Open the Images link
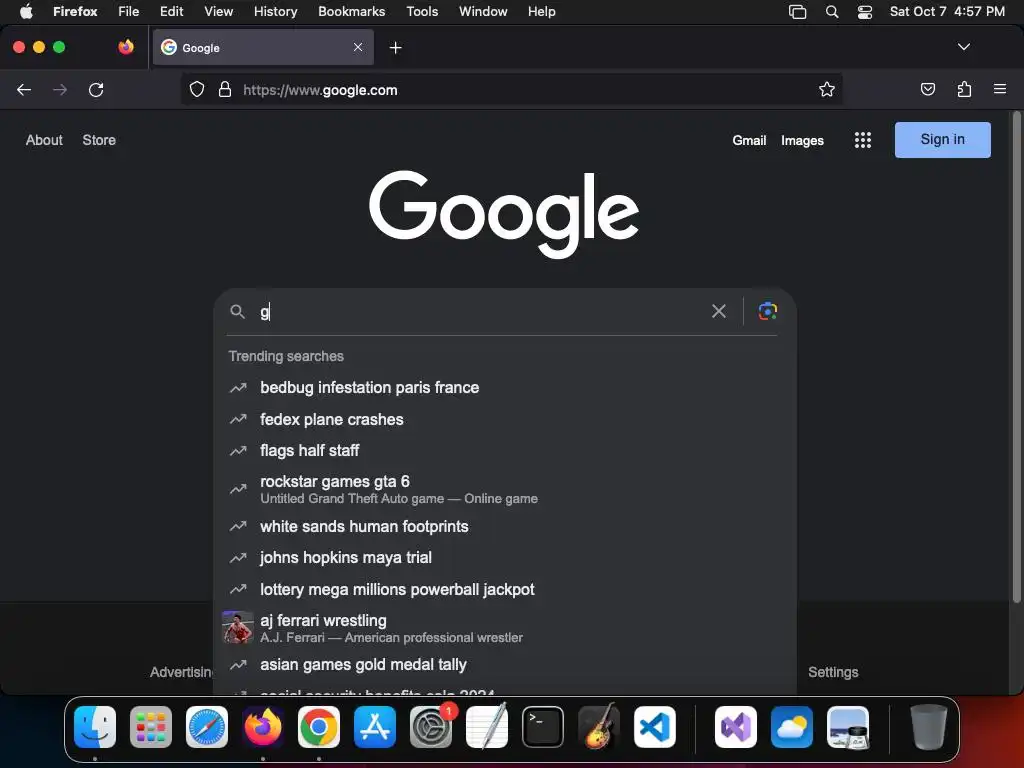Image resolution: width=1024 pixels, height=768 pixels. (802, 140)
